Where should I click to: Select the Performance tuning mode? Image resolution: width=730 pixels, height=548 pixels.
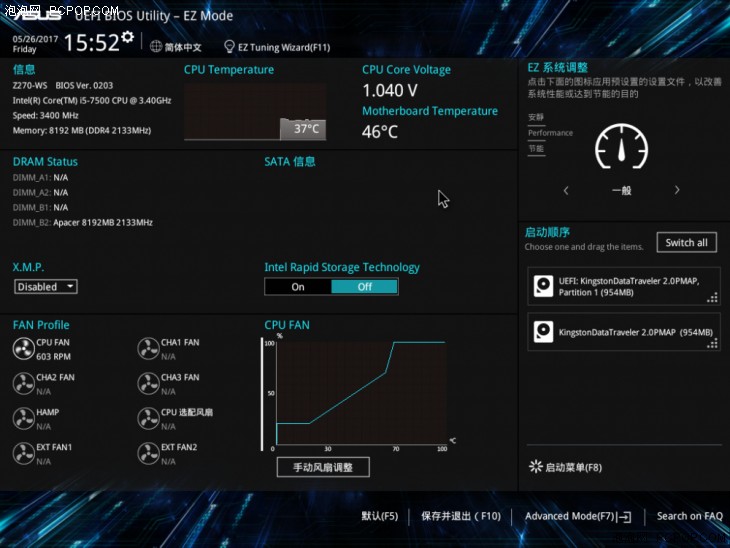tap(550, 133)
